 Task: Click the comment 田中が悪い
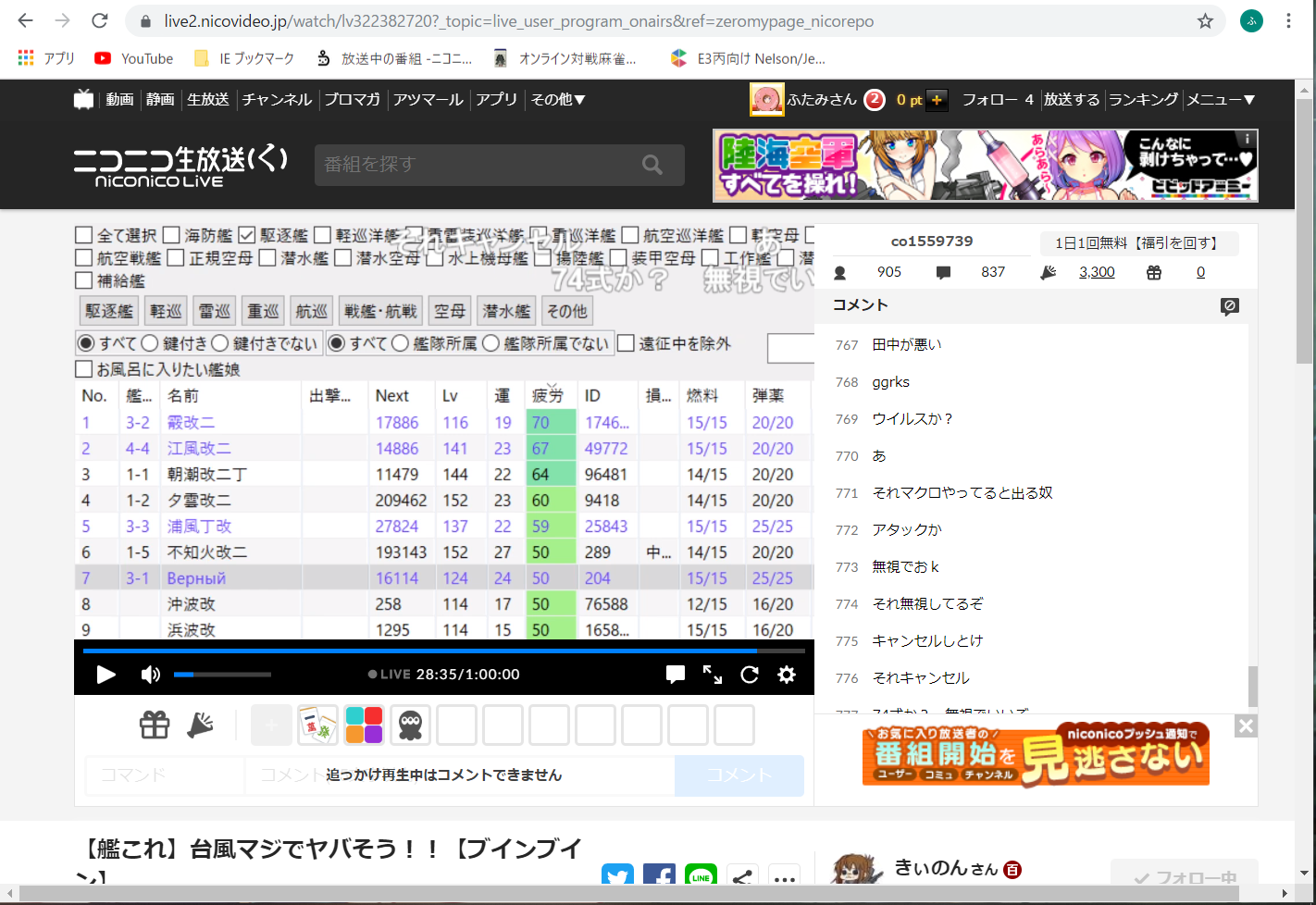(907, 345)
